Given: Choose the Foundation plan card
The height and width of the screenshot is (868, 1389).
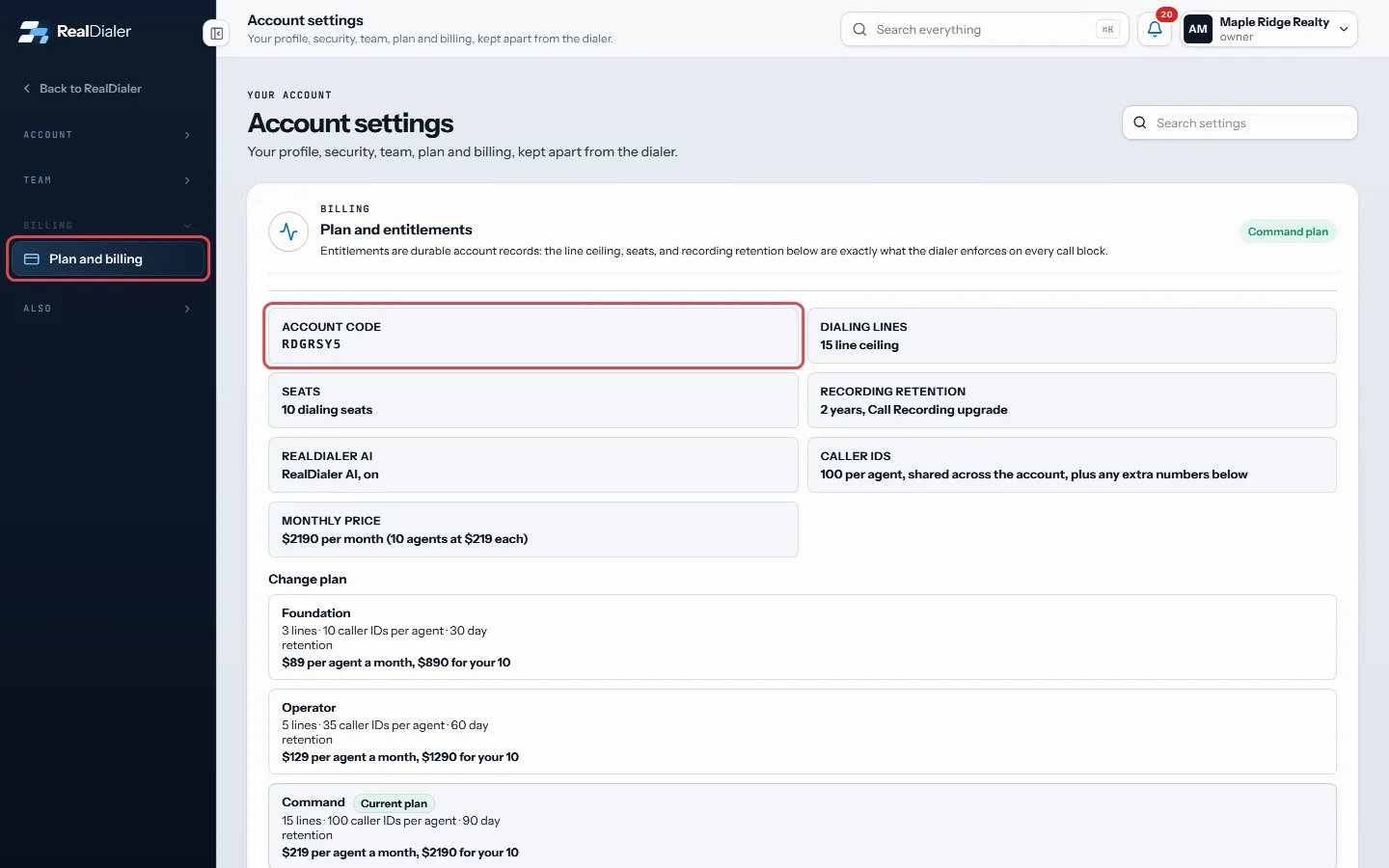Looking at the screenshot, I should coord(803,637).
